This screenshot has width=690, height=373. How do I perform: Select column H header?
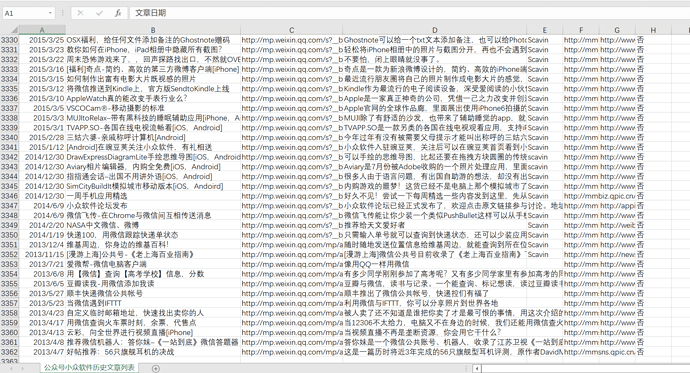tap(653, 30)
